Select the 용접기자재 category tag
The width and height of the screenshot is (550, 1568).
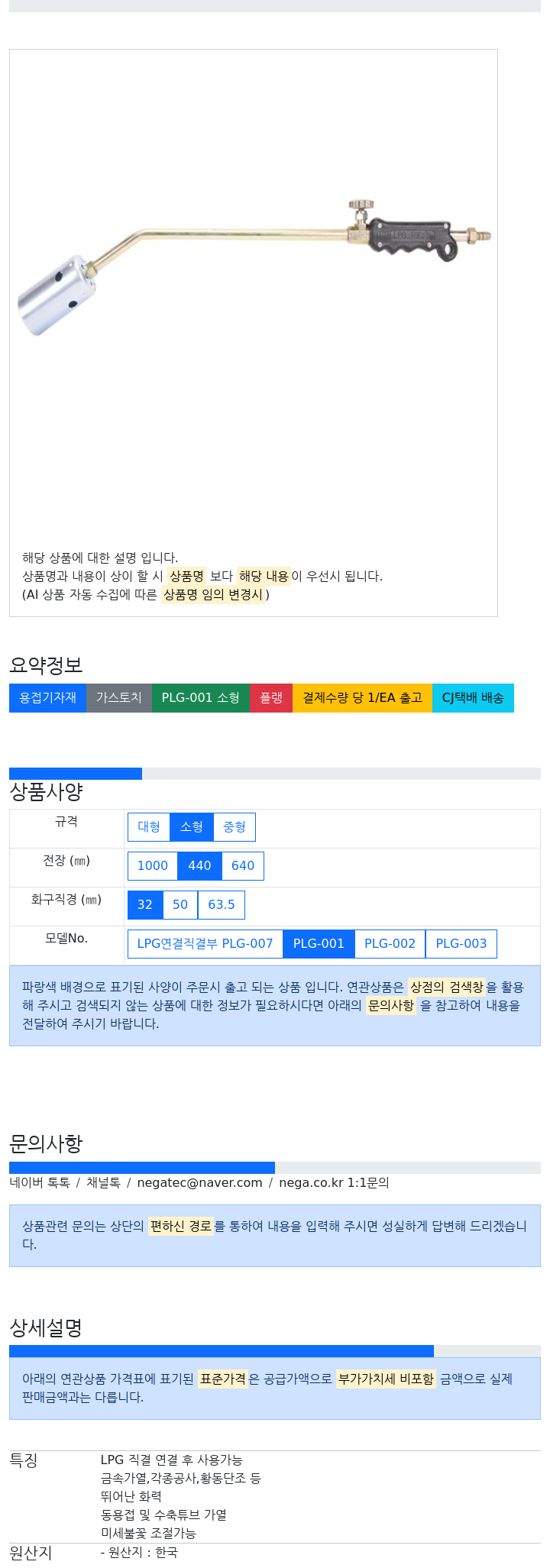(47, 698)
